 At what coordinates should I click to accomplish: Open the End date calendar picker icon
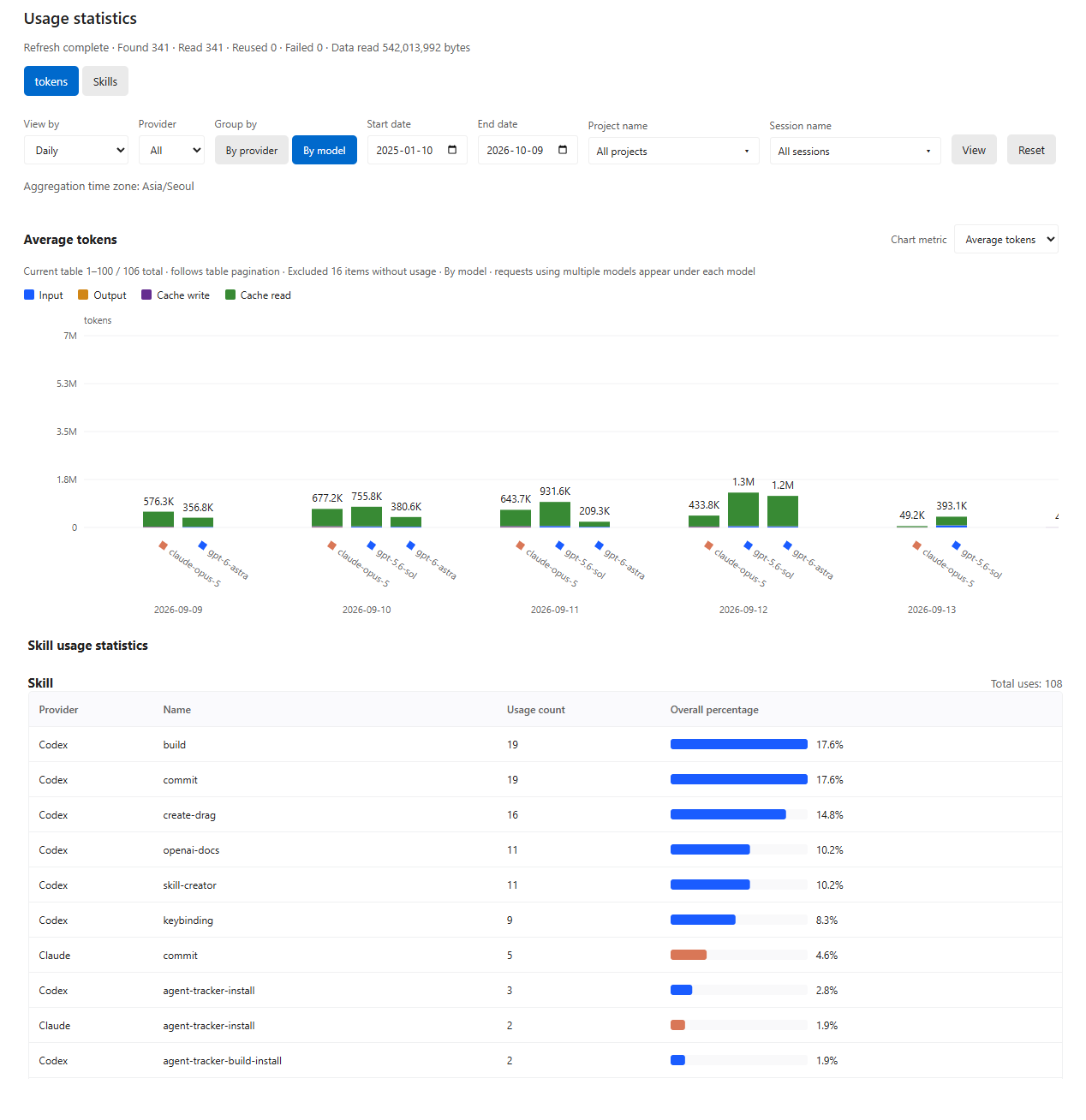point(563,150)
